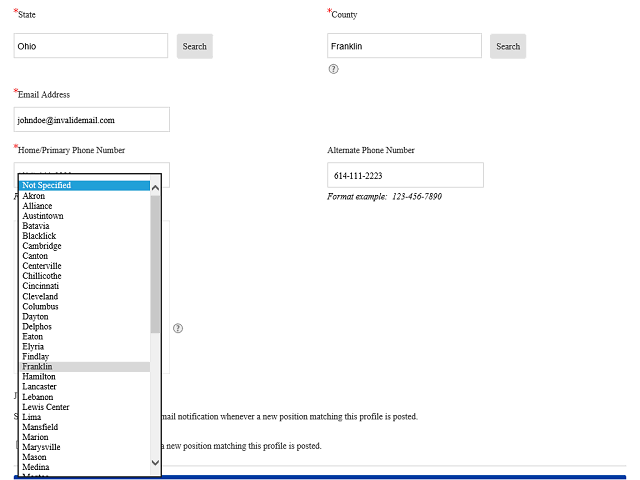Pick Marion from the list
The height and width of the screenshot is (480, 640).
pos(85,437)
